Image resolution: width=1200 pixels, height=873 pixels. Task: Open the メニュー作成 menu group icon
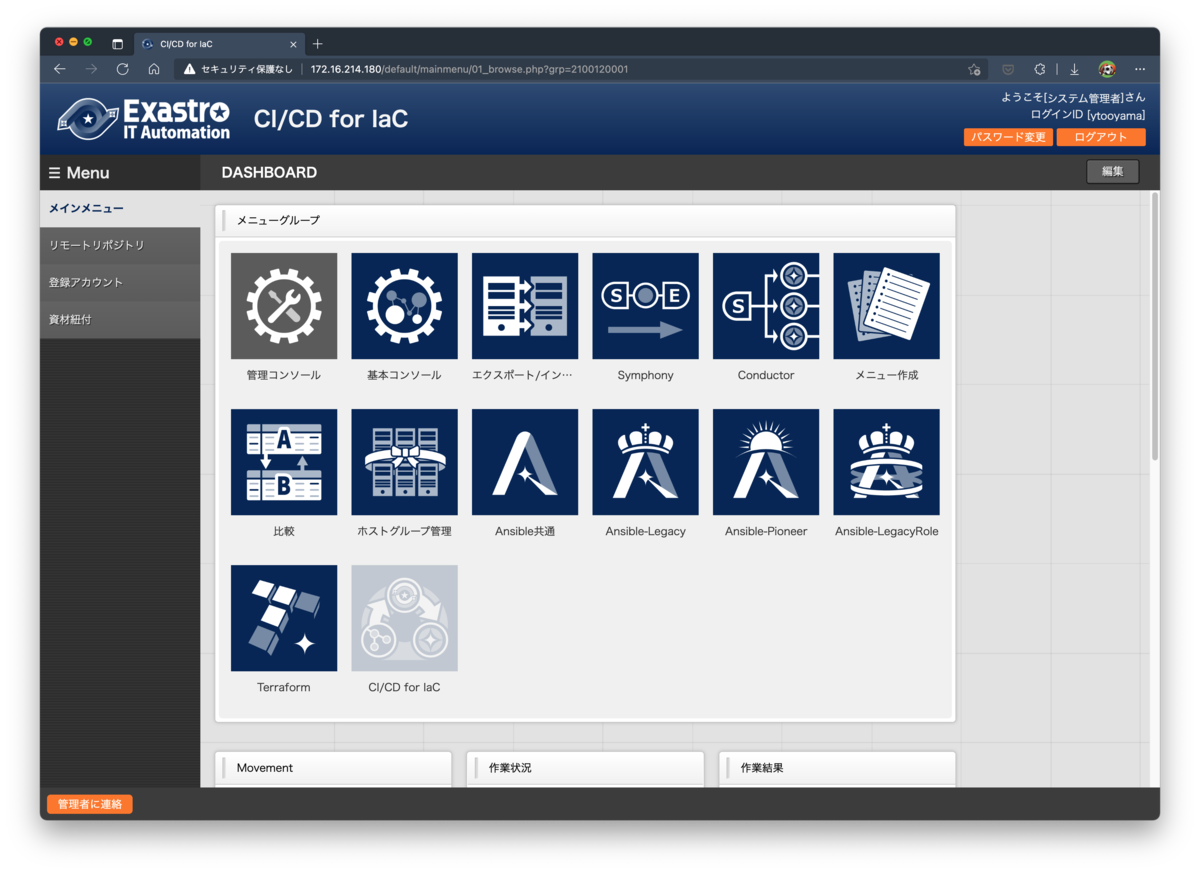click(886, 306)
